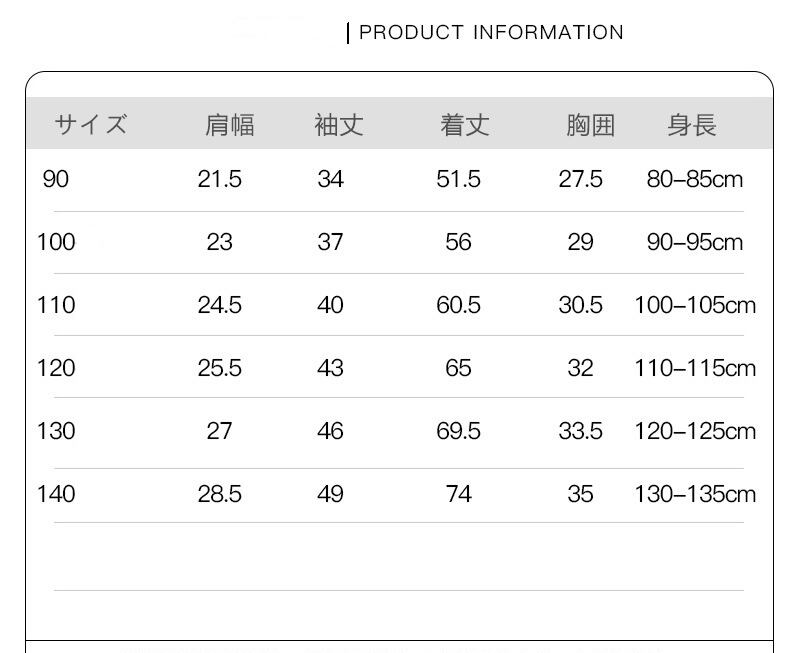800x653 pixels.
Task: Click chest value 33.5
Action: pyautogui.click(x=581, y=431)
